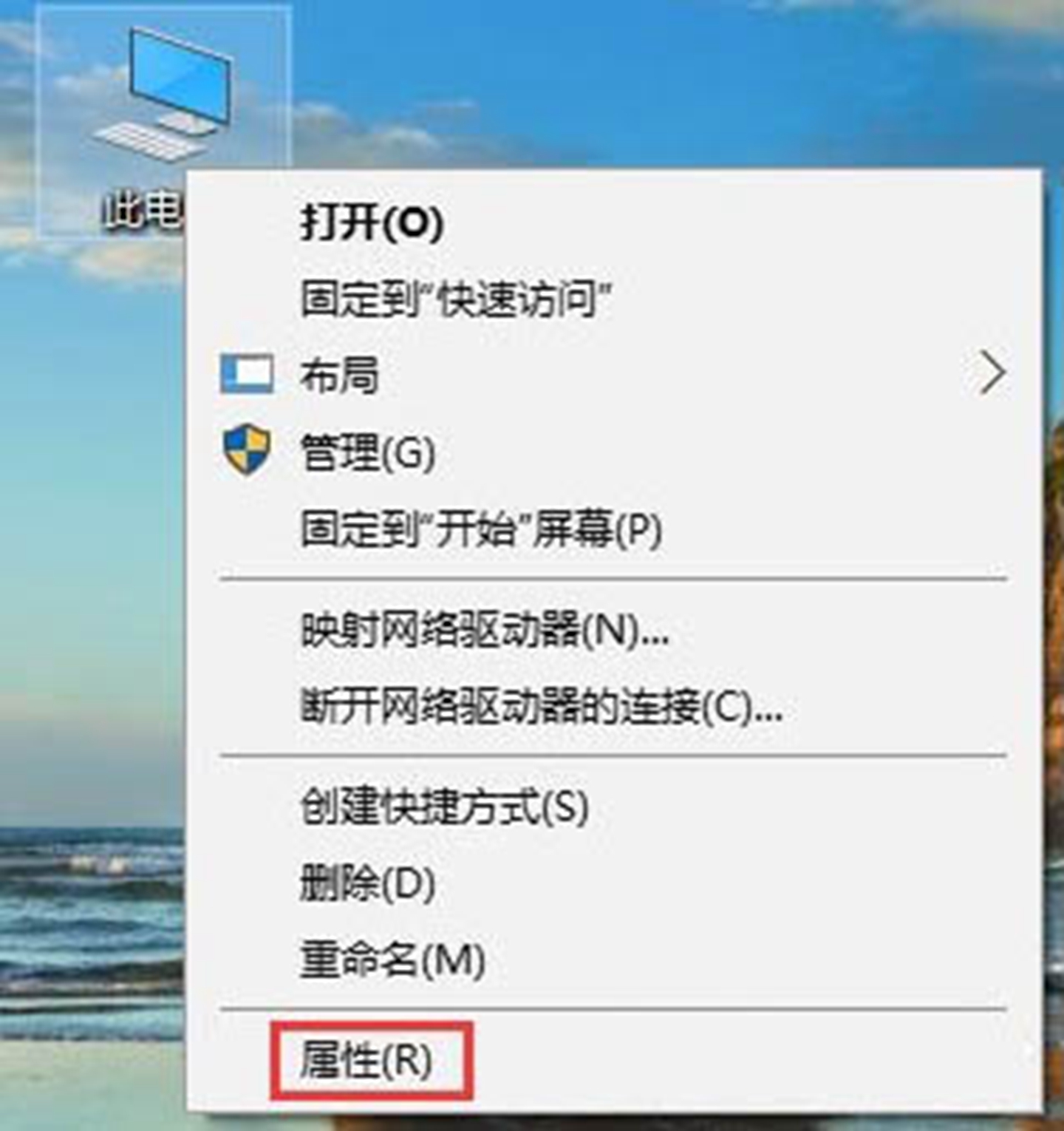Open 管理(G) computer management
This screenshot has height=1131, width=1064.
[367, 451]
